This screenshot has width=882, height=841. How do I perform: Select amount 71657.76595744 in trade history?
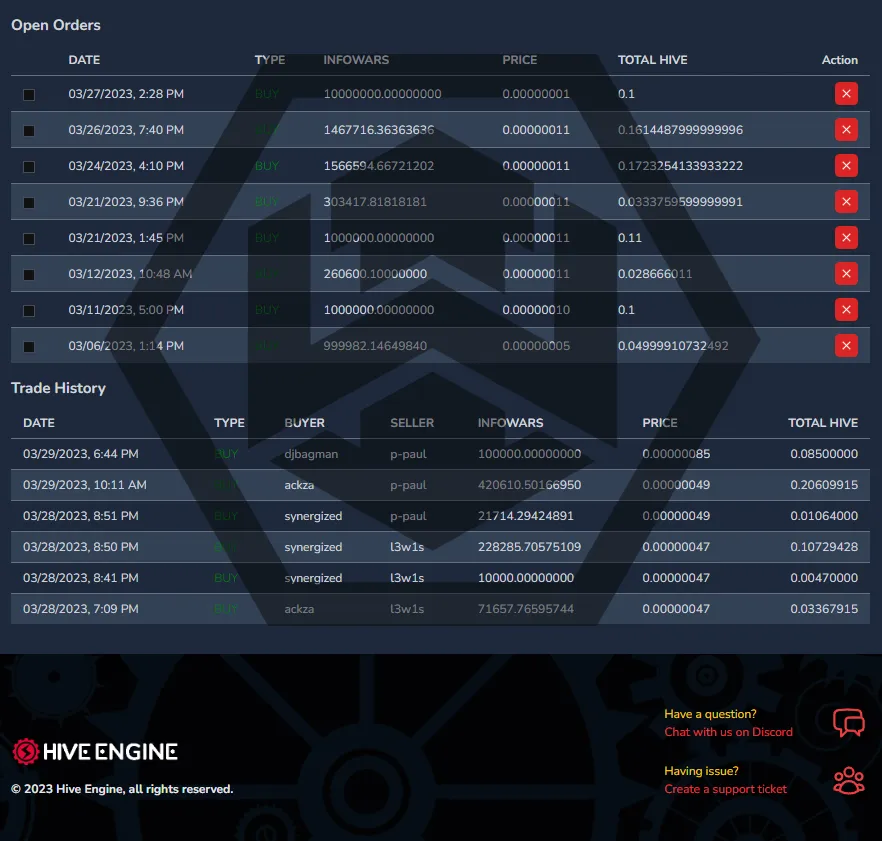click(x=526, y=609)
